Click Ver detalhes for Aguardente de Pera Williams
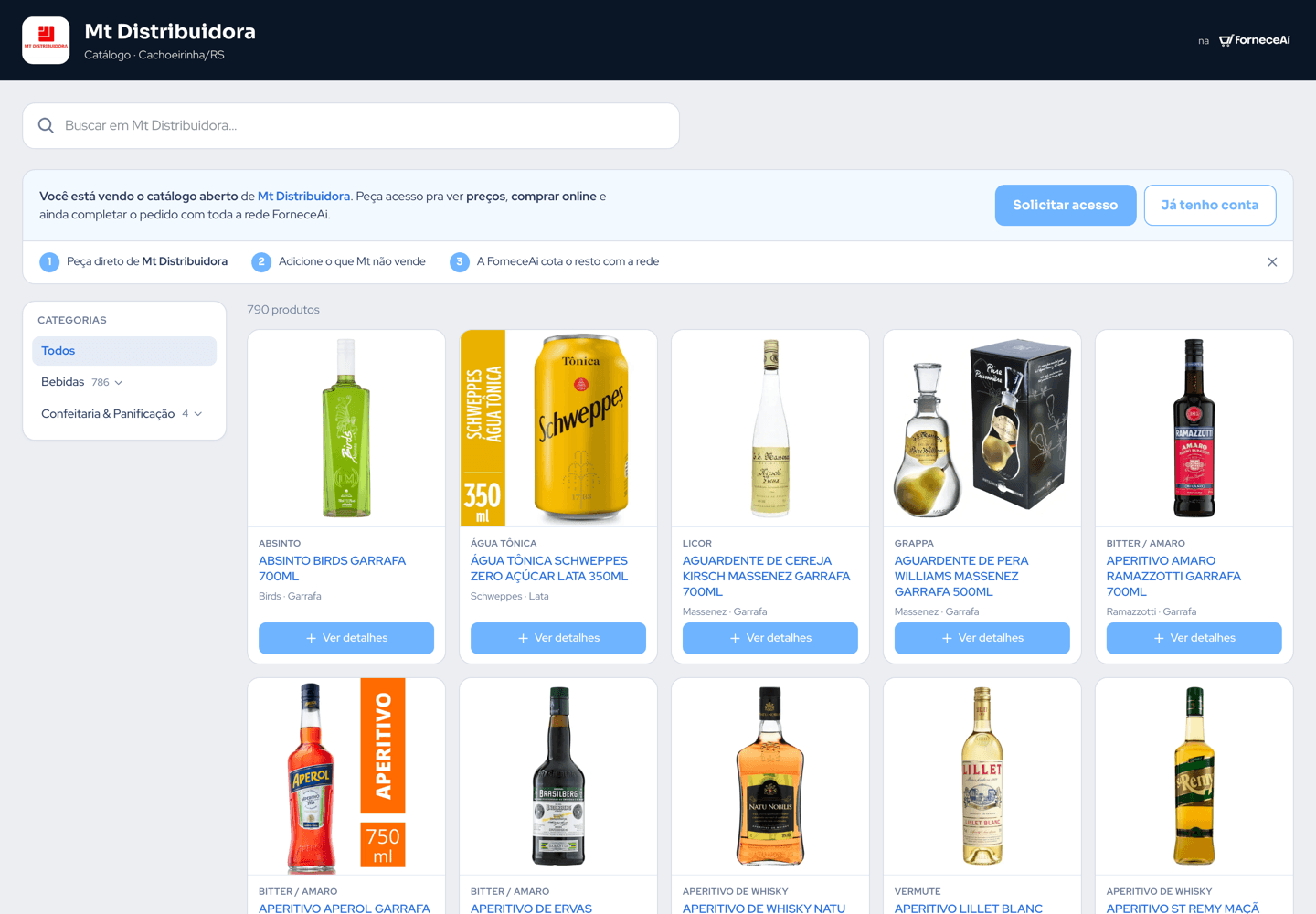Screen dimensions: 1316x914 982,638
